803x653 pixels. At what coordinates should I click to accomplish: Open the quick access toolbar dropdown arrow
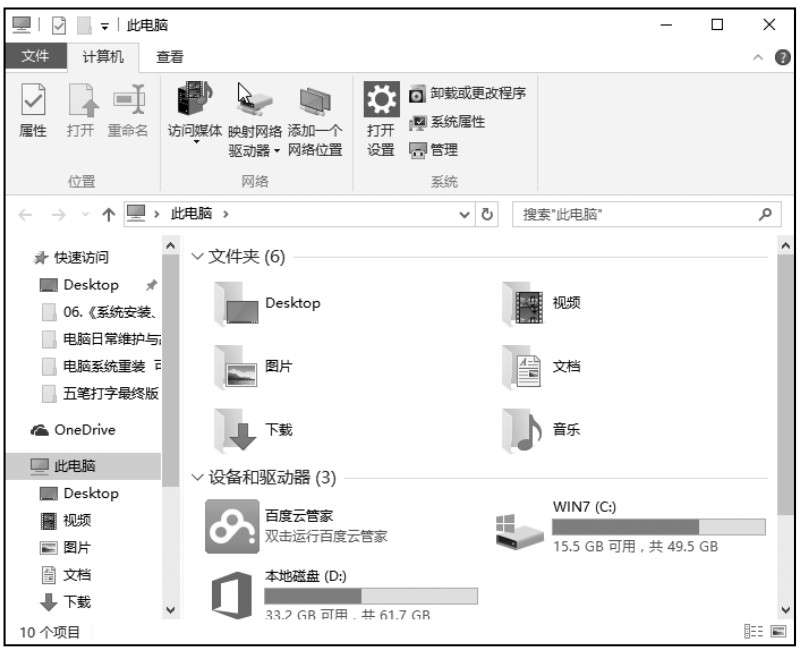104,26
